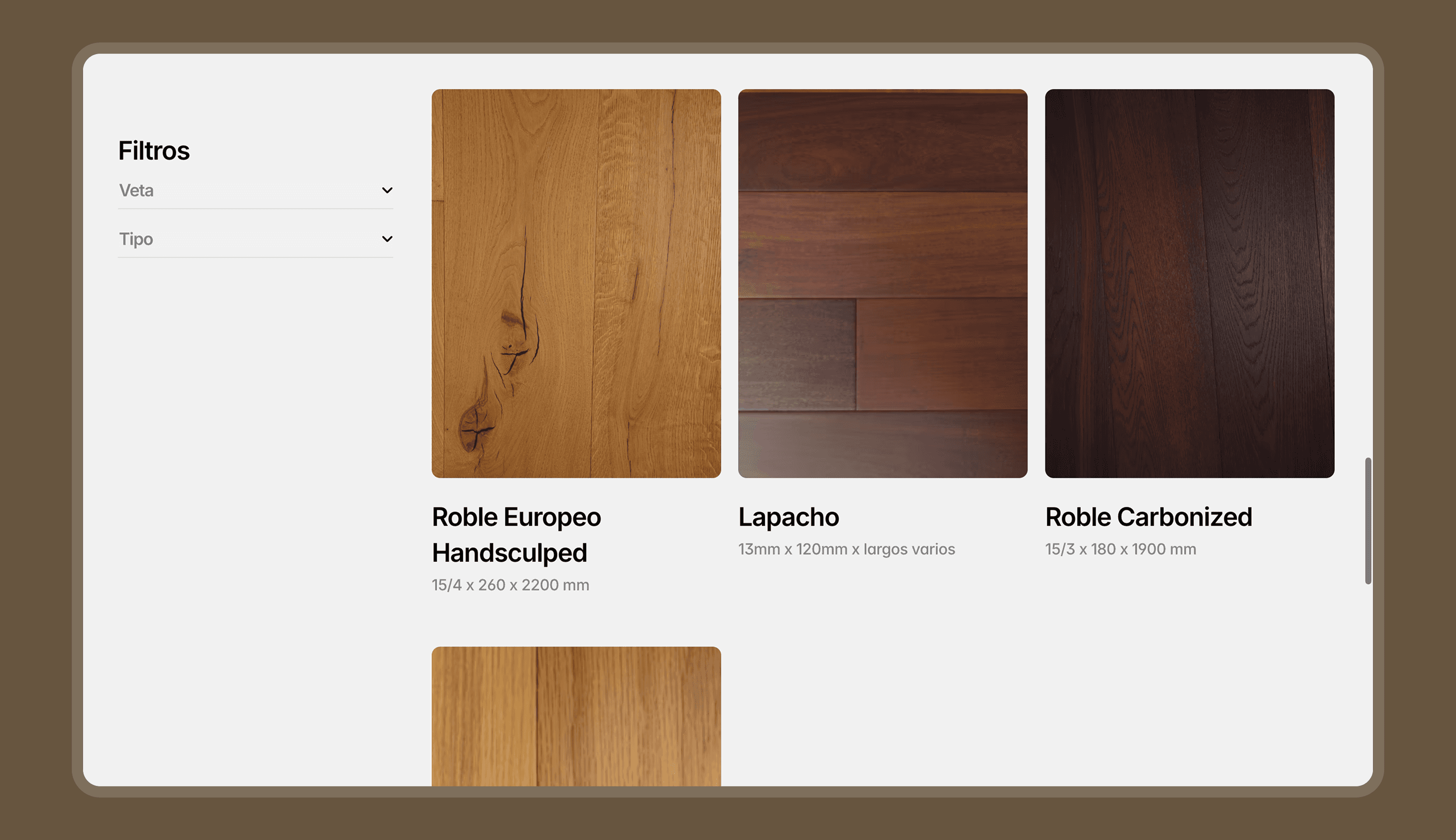Click the Veta filter label text
1456x840 pixels.
136,191
